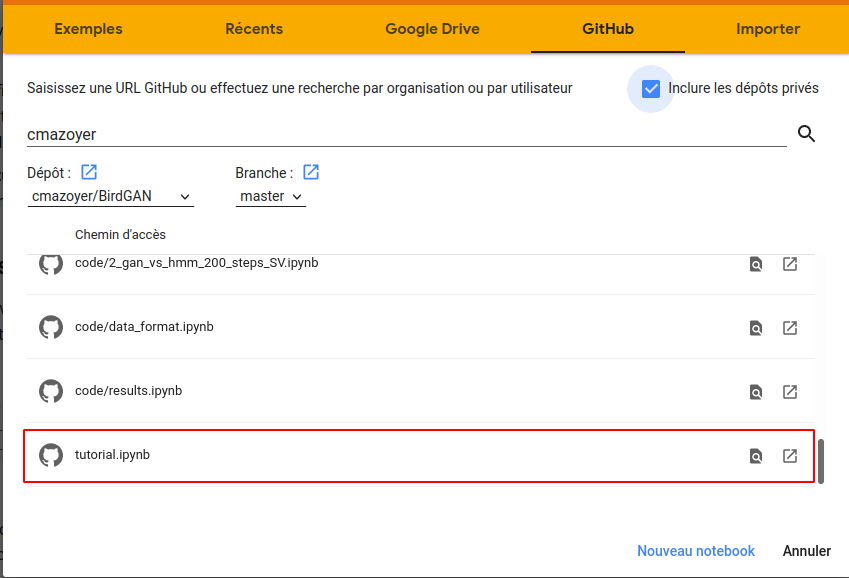The height and width of the screenshot is (578, 849).
Task: Expand the cmazoyer/BirdGAN repository dropdown
Action: tap(110, 196)
